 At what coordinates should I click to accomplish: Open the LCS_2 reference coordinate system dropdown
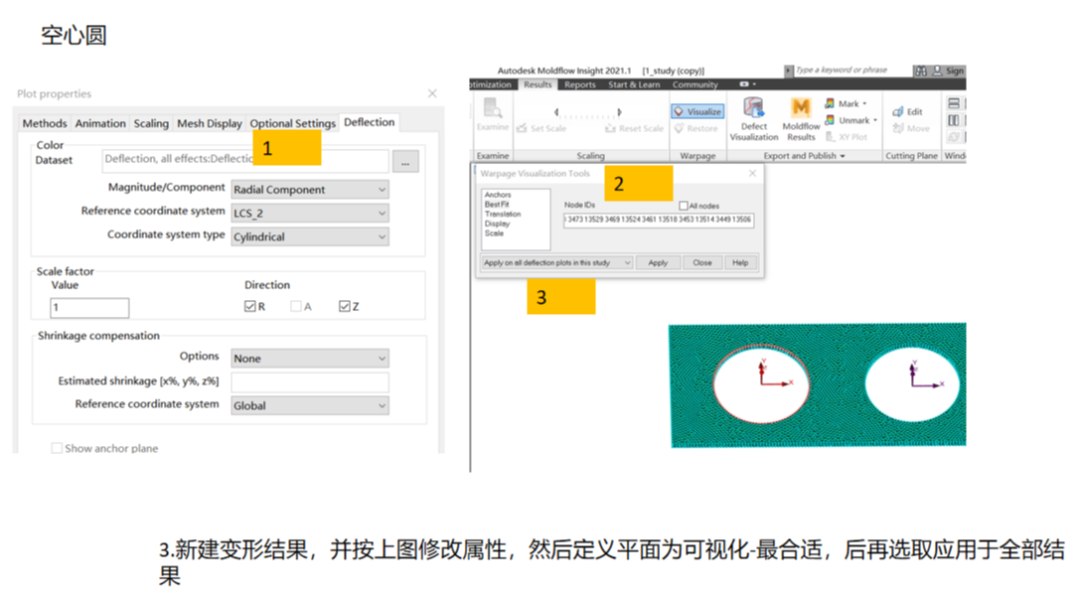click(x=310, y=213)
